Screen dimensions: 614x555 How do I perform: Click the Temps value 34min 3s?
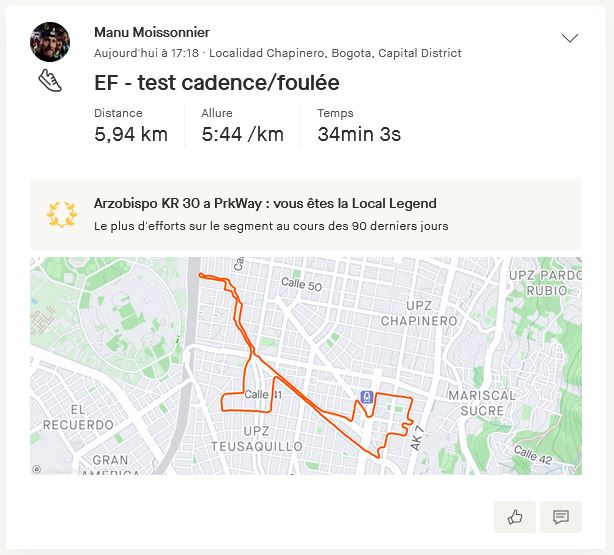click(x=359, y=134)
